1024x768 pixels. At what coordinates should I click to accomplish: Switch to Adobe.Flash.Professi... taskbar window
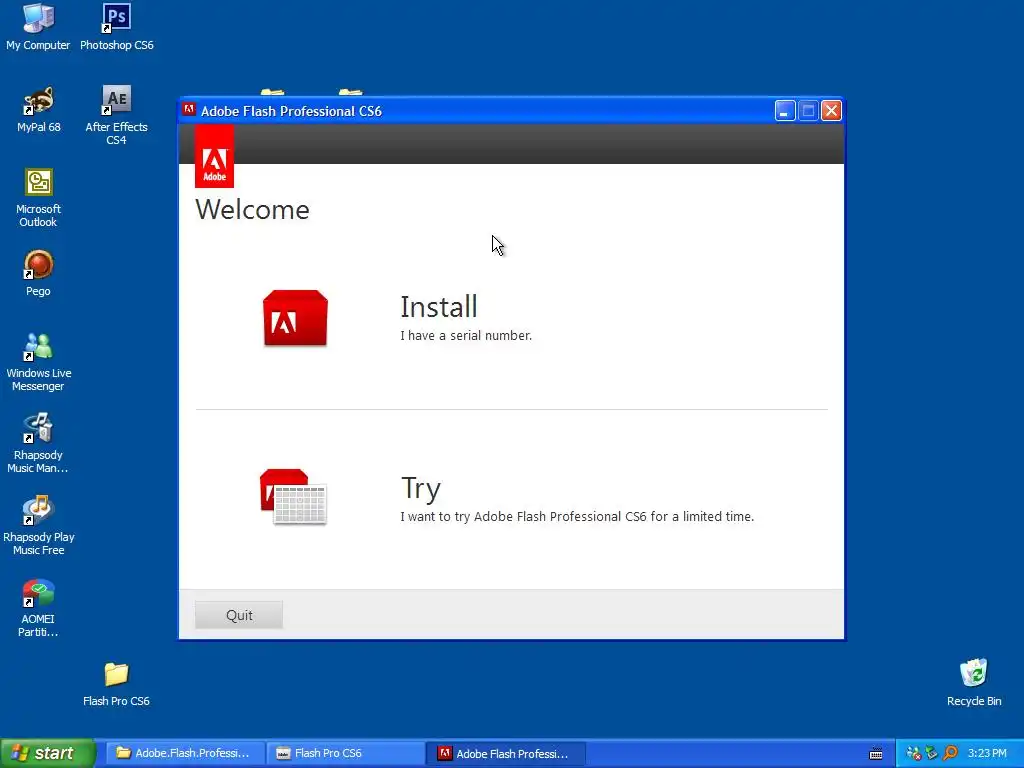(x=185, y=753)
